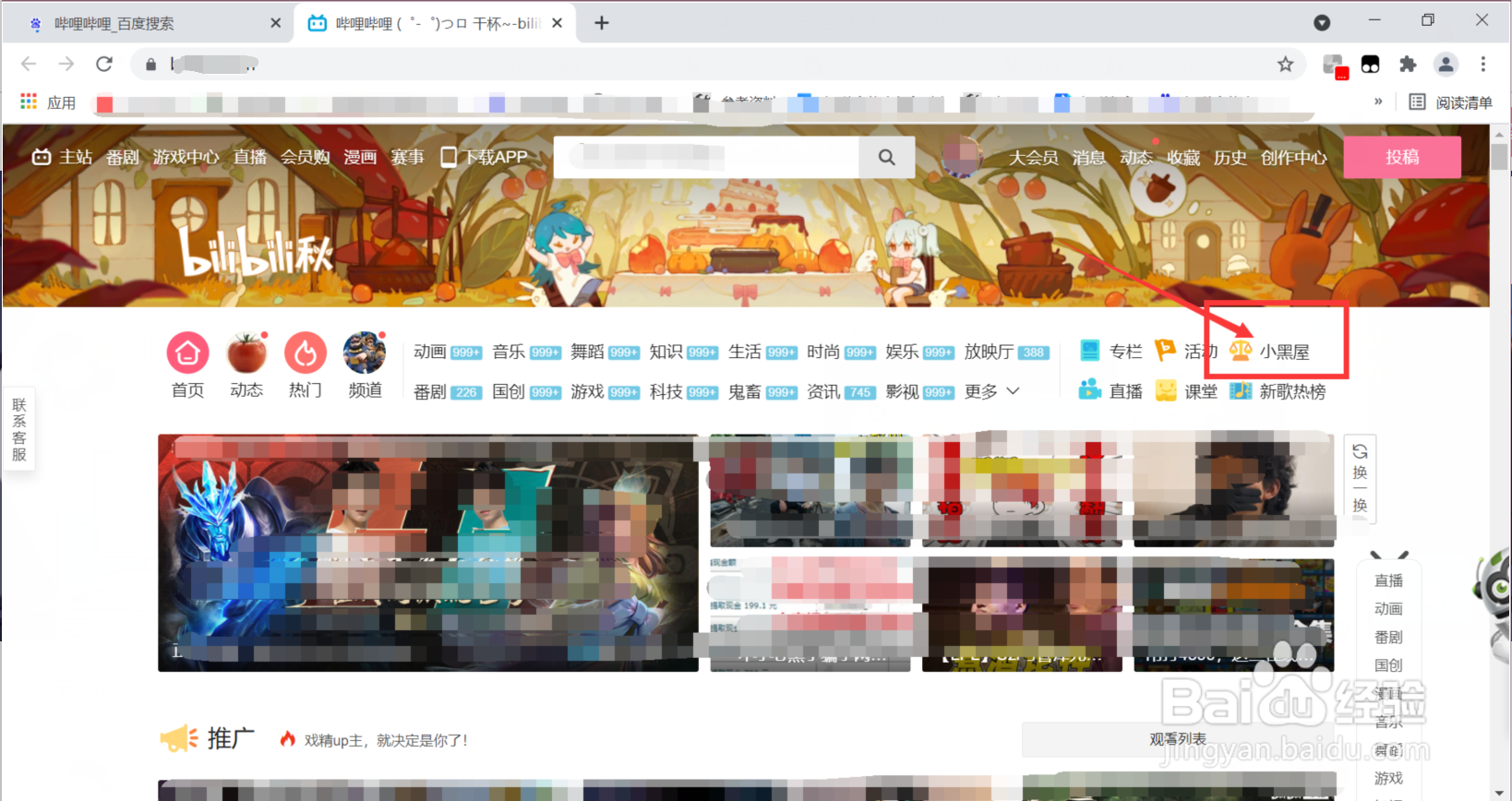Open 游戏中心 in the top navigation

(x=186, y=157)
